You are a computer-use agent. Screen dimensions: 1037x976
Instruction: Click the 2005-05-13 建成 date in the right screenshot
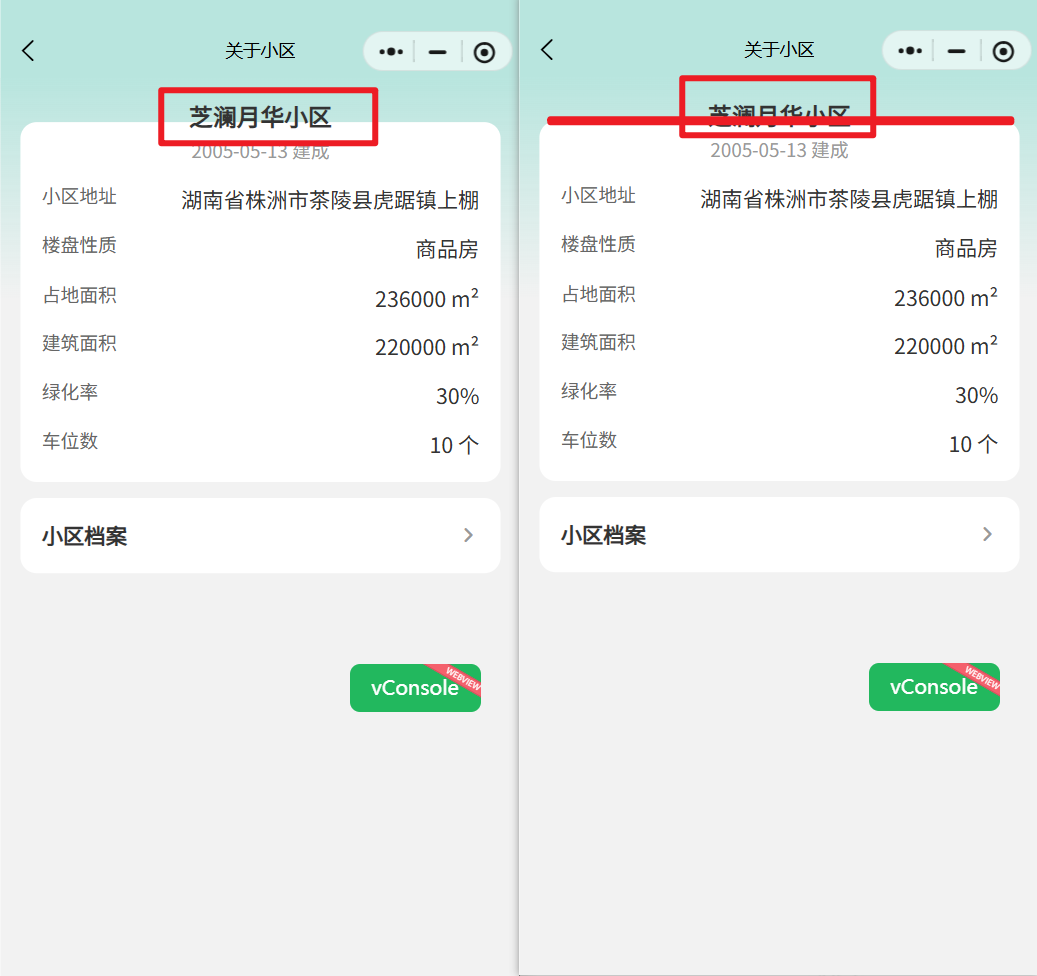point(779,151)
